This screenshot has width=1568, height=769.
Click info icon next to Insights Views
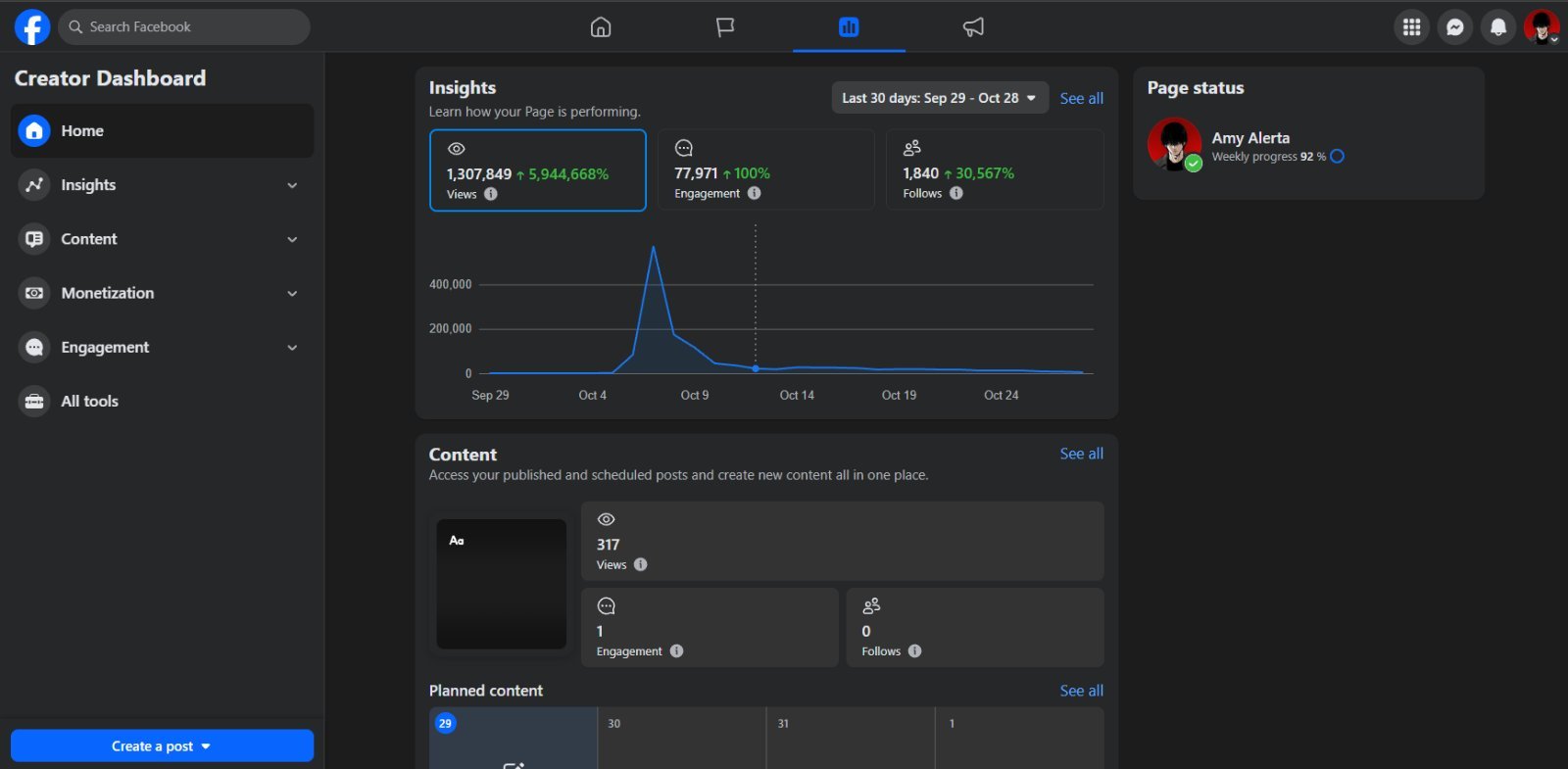click(491, 194)
